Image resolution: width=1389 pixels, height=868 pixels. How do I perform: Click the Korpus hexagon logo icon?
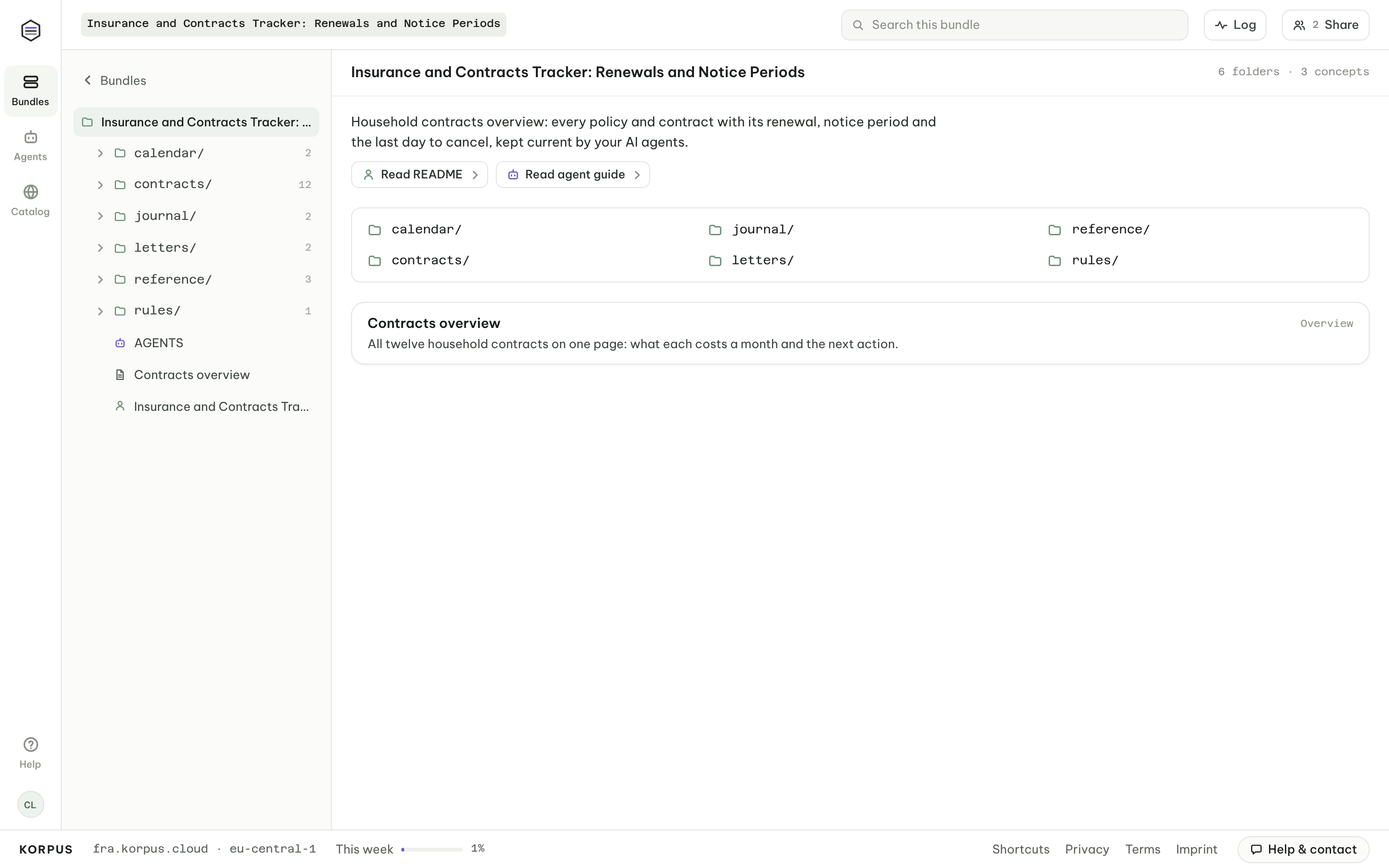(30, 30)
